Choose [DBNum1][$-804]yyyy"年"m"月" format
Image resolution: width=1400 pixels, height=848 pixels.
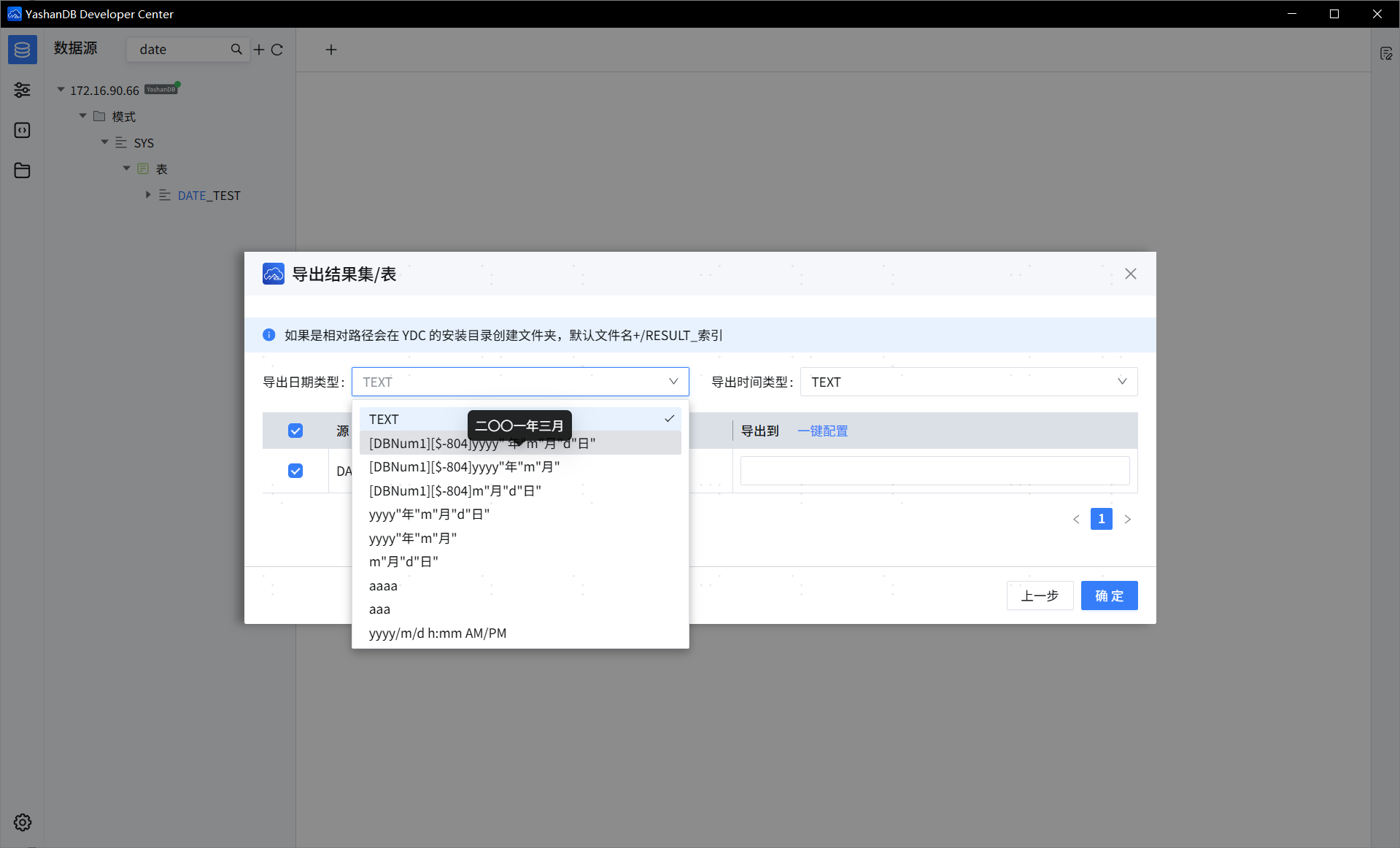[520, 466]
